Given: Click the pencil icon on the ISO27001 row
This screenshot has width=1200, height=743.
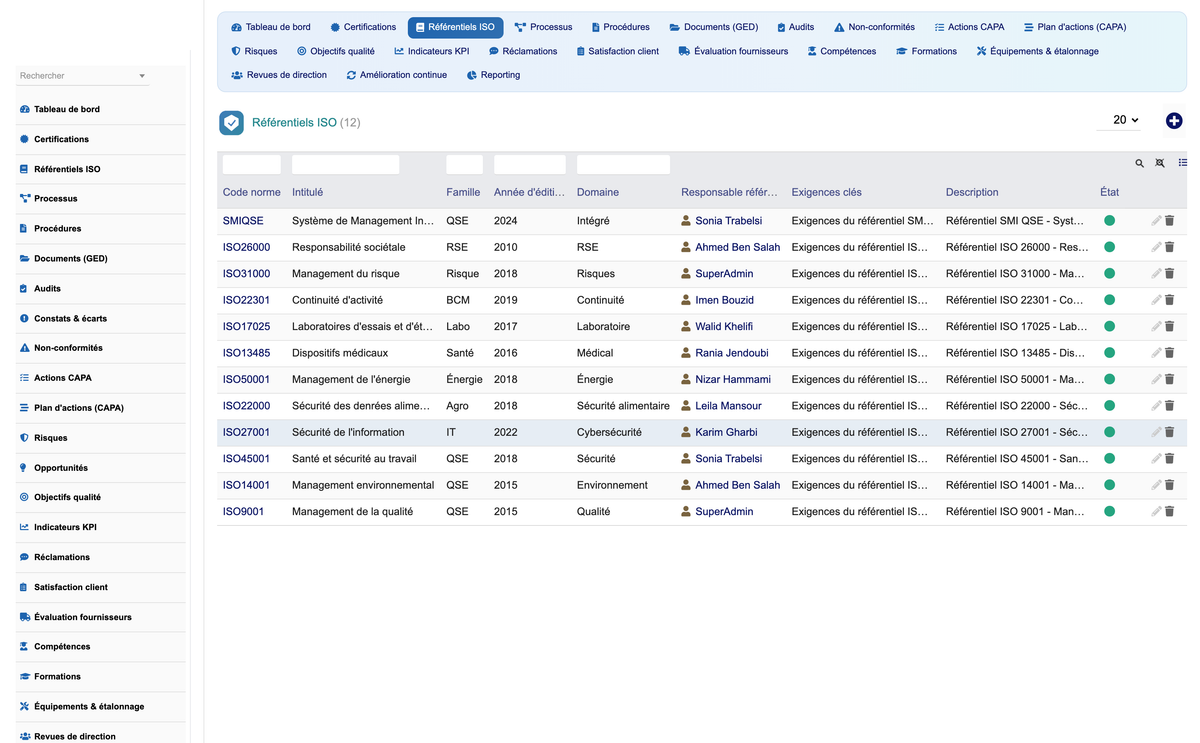Looking at the screenshot, I should 1157,432.
